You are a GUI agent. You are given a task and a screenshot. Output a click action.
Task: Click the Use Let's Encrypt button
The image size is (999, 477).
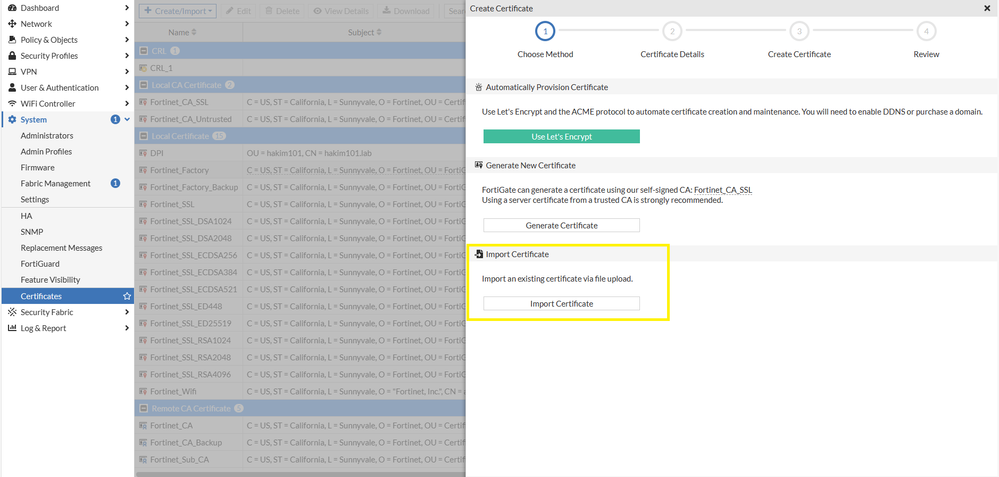pyautogui.click(x=561, y=136)
